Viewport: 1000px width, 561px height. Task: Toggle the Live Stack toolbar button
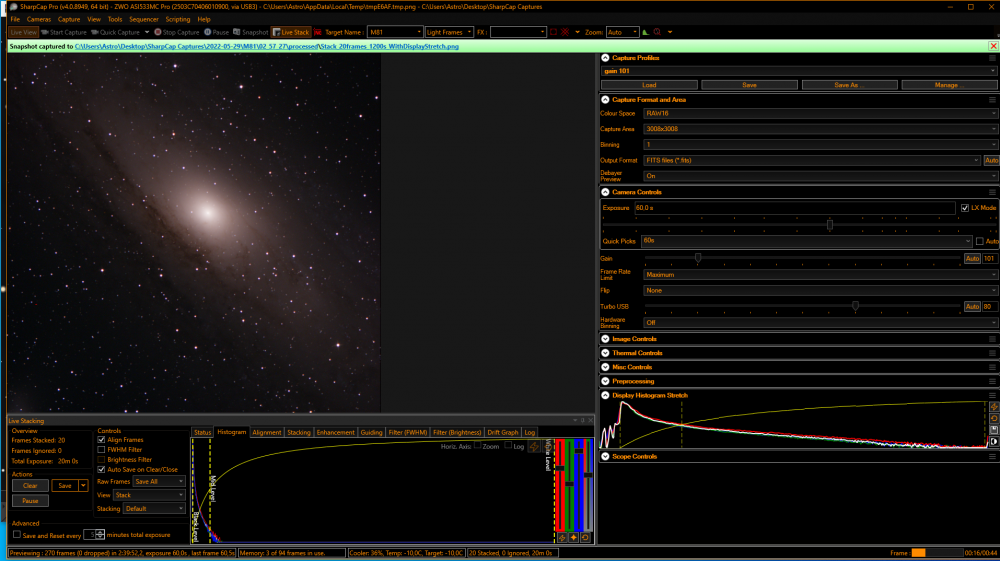click(291, 32)
